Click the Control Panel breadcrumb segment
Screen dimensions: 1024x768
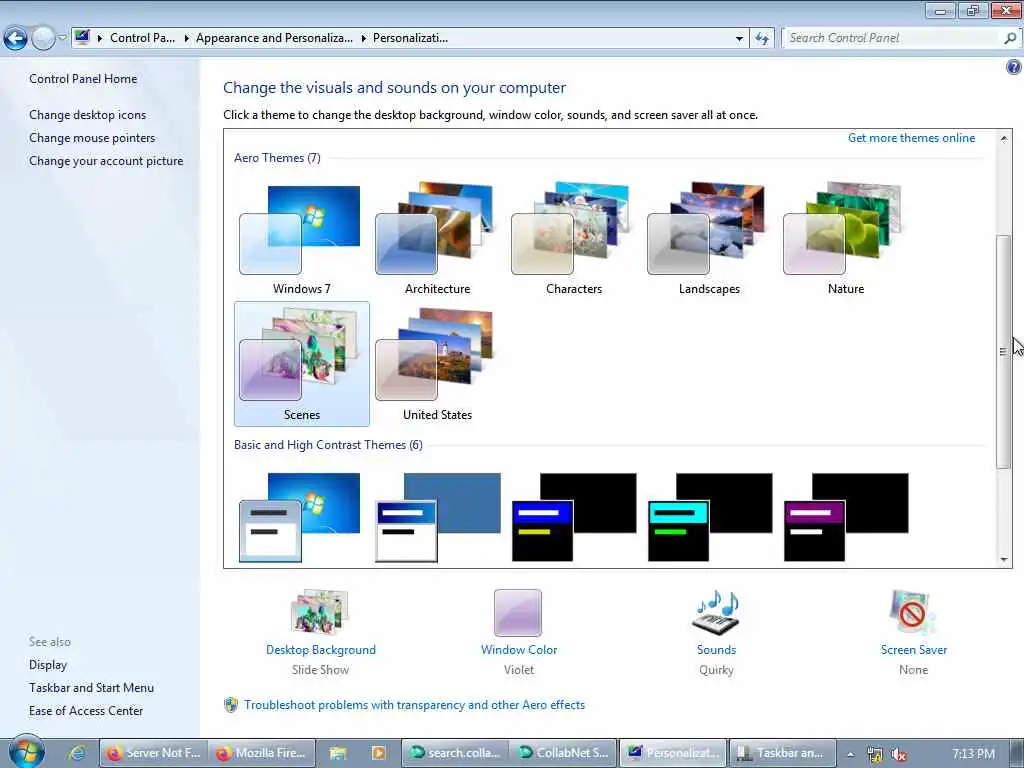click(142, 38)
